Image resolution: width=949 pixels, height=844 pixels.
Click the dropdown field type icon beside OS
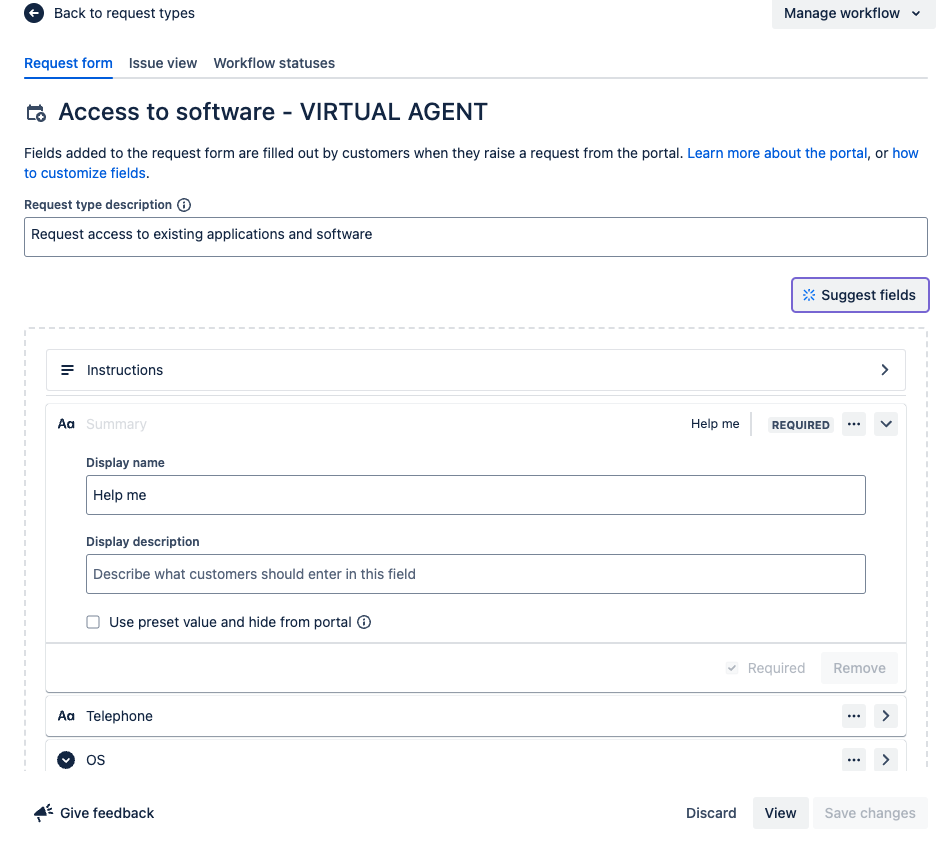(x=66, y=760)
